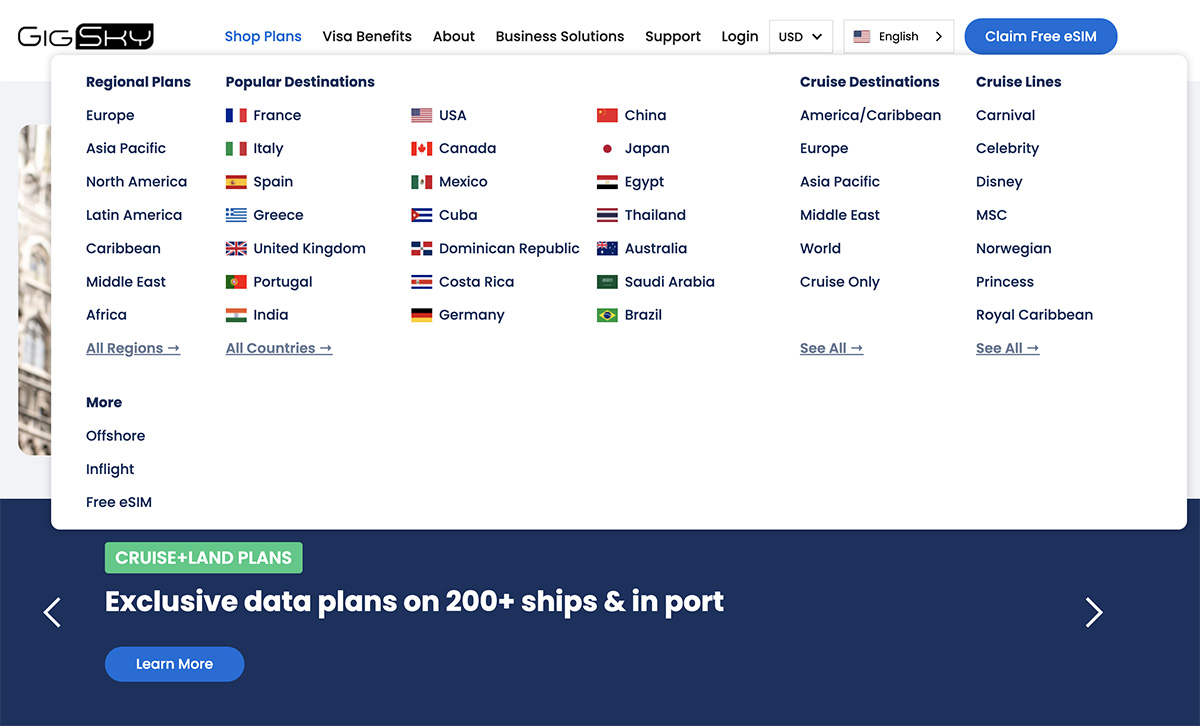
Task: Click See All under Cruise Destinations
Action: coord(831,348)
